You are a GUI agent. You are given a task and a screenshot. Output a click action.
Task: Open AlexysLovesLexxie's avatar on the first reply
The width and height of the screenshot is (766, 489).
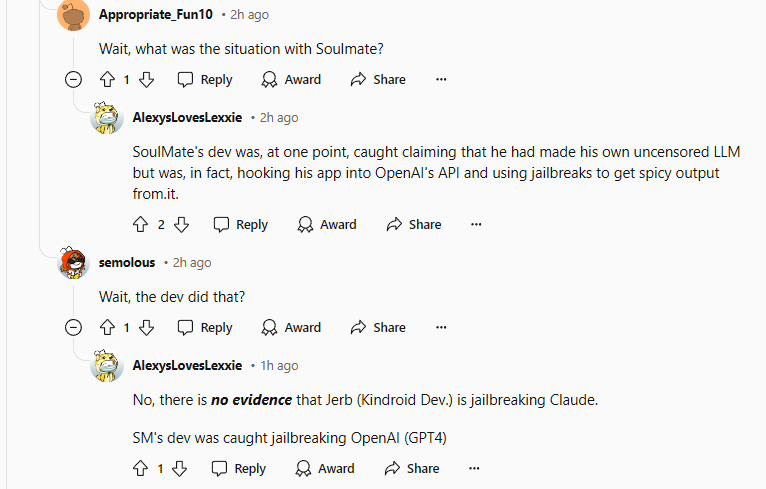click(x=106, y=118)
